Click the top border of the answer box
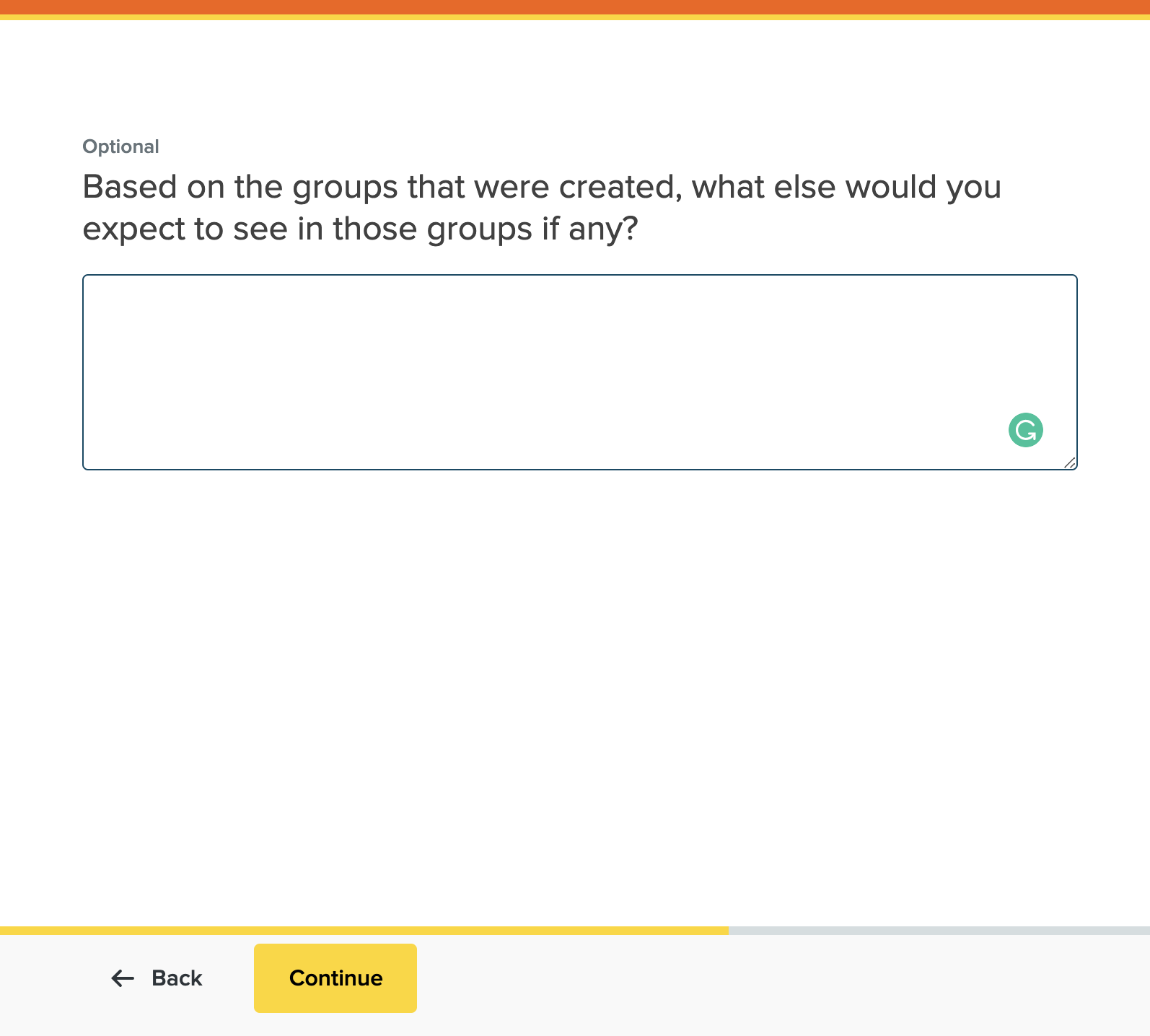This screenshot has height=1036, width=1150. [577, 275]
